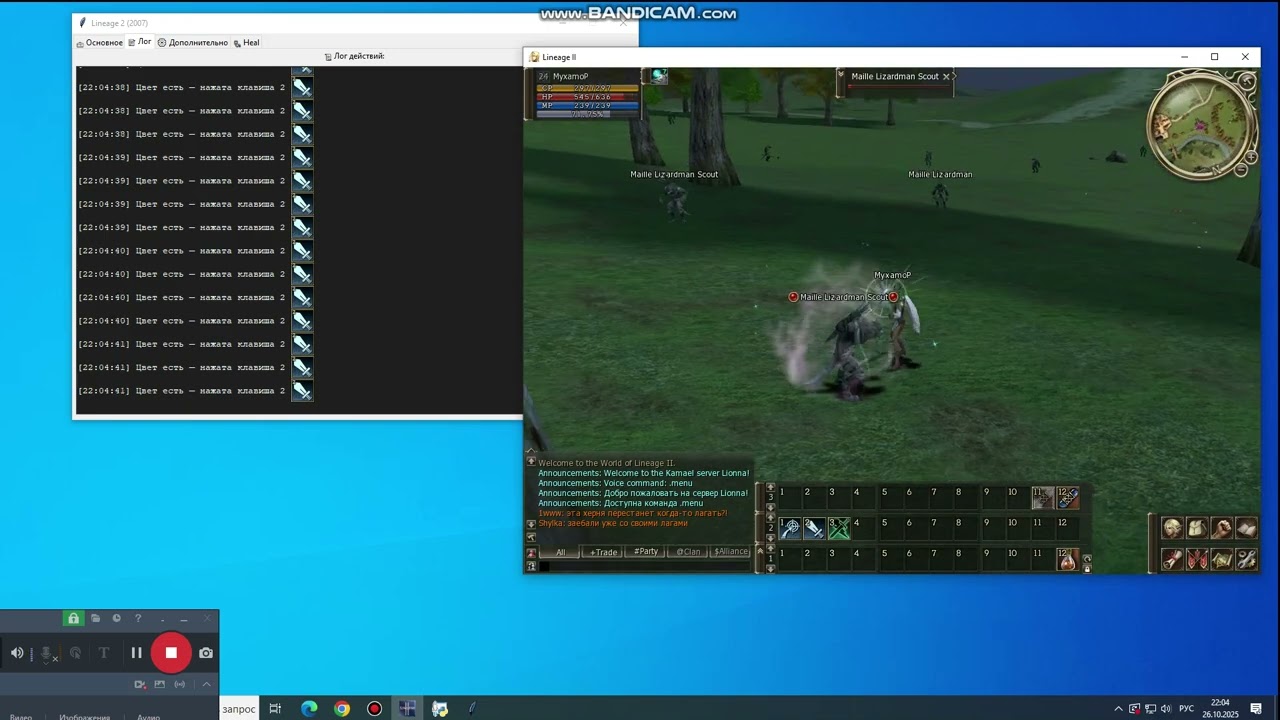Open the Дополнительно tab
1280x720 pixels.
193,43
